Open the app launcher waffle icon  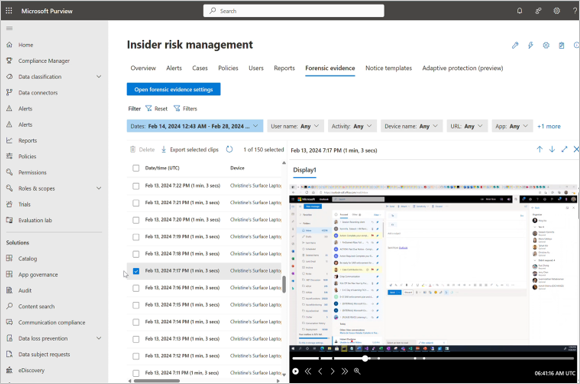(x=9, y=11)
